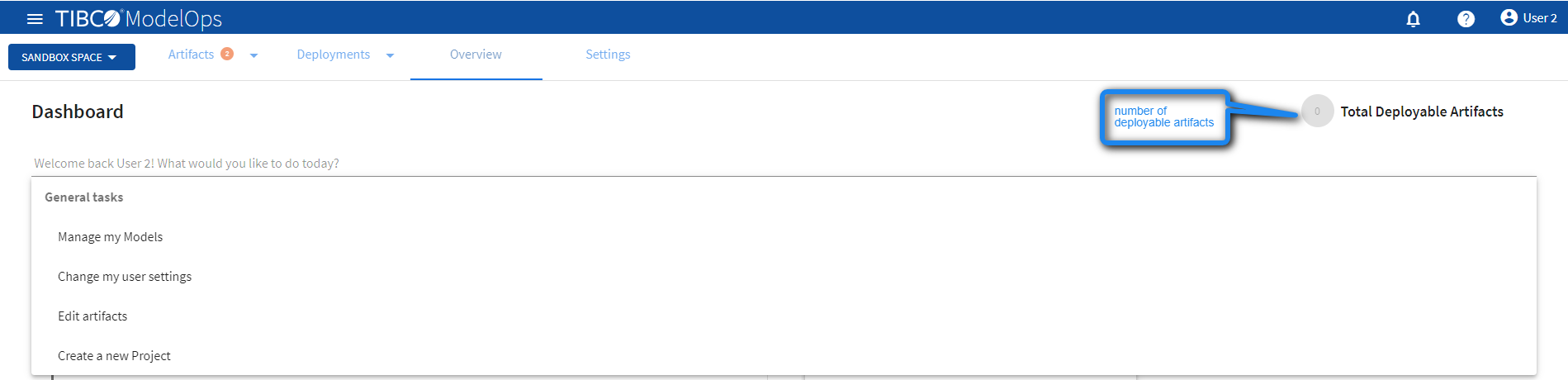Open the help question mark icon
The width and height of the screenshot is (1568, 380).
1466,18
